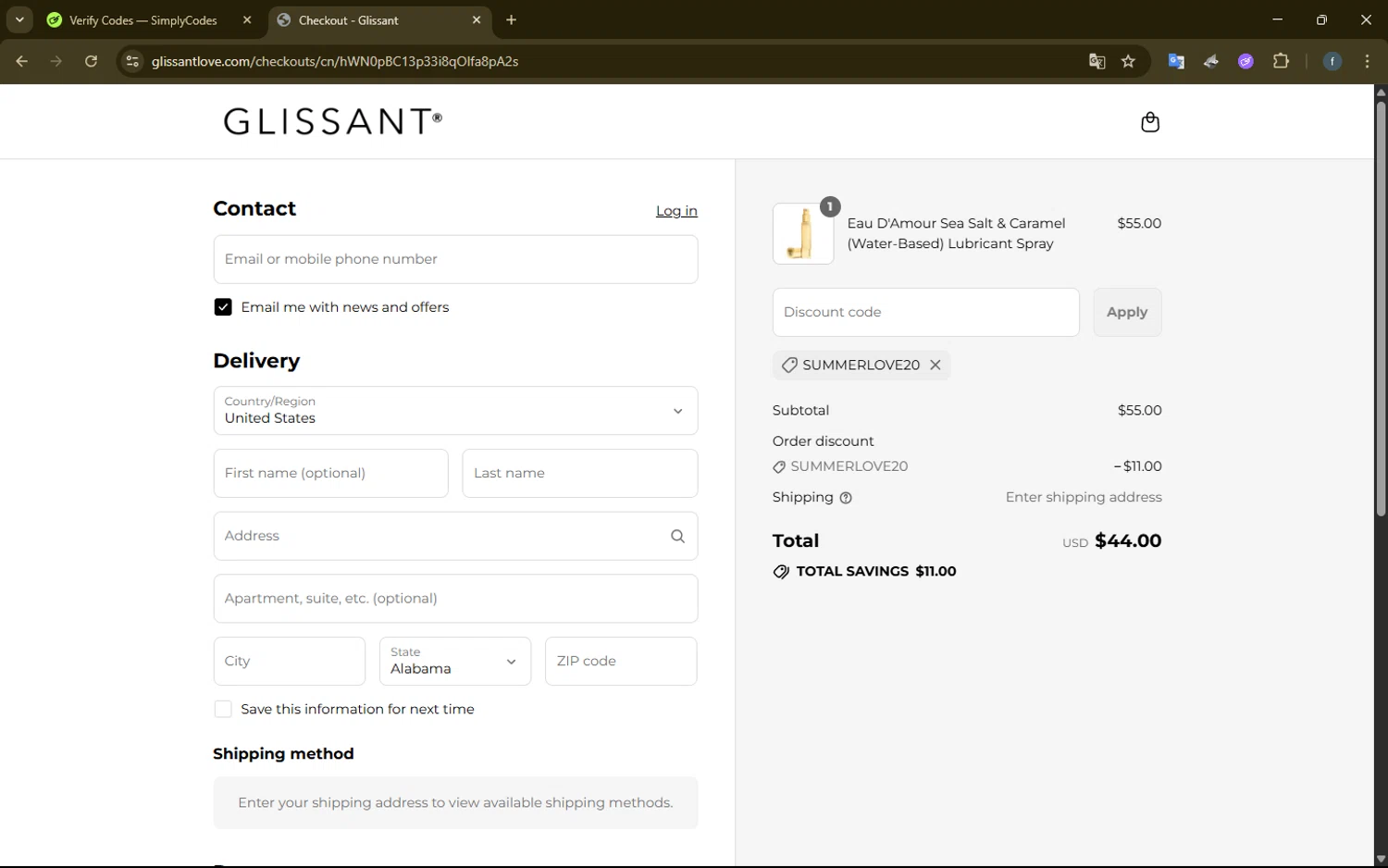The image size is (1388, 868).
Task: Click the dark bird-shaped extension icon
Action: (1211, 61)
